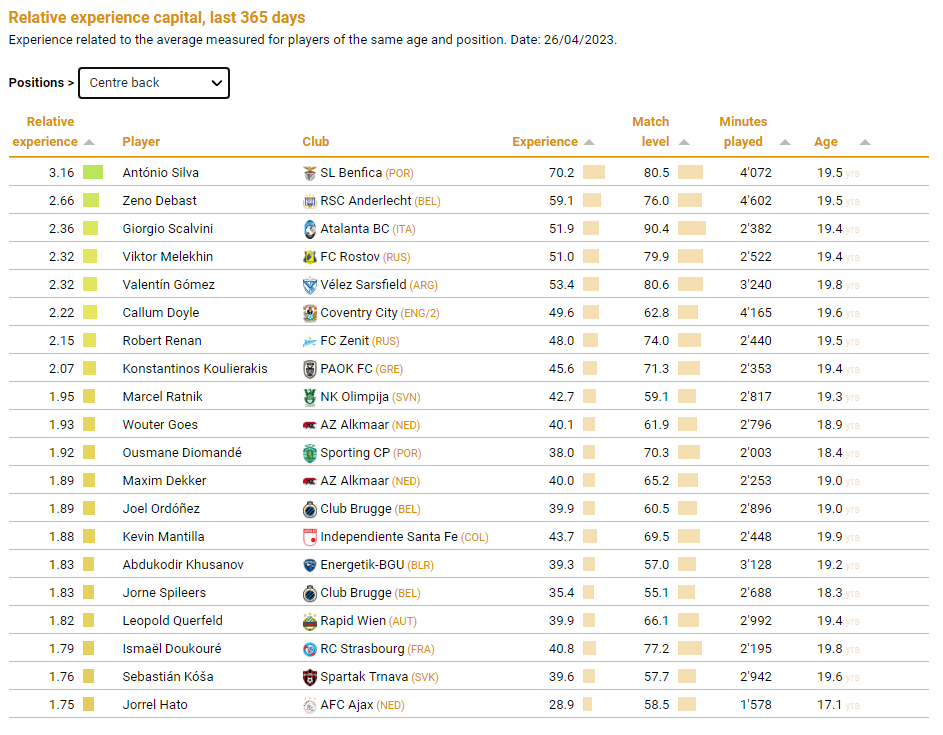Sort by Relative experience using its arrow
The height and width of the screenshot is (735, 943).
(90, 142)
